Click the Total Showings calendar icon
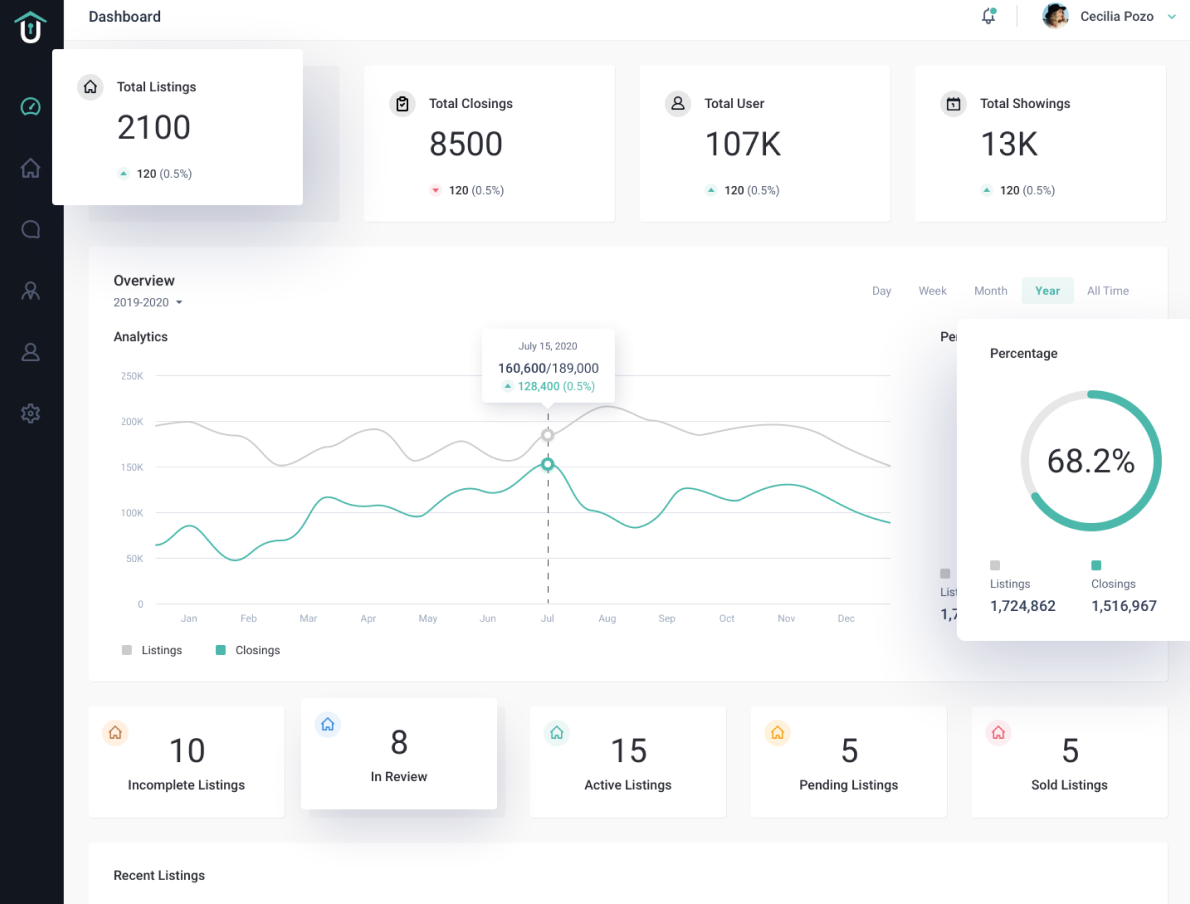Viewport: 1190px width, 904px height. click(953, 103)
